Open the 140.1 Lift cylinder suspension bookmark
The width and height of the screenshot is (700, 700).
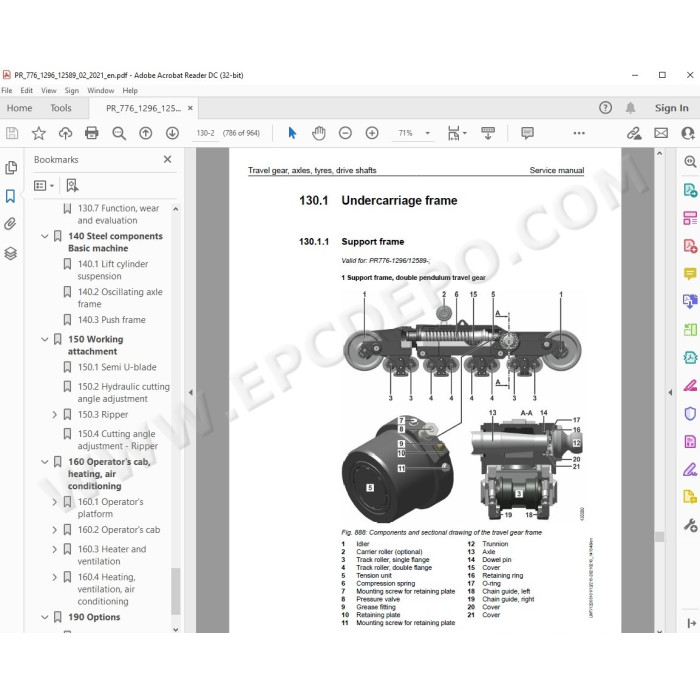(113, 270)
